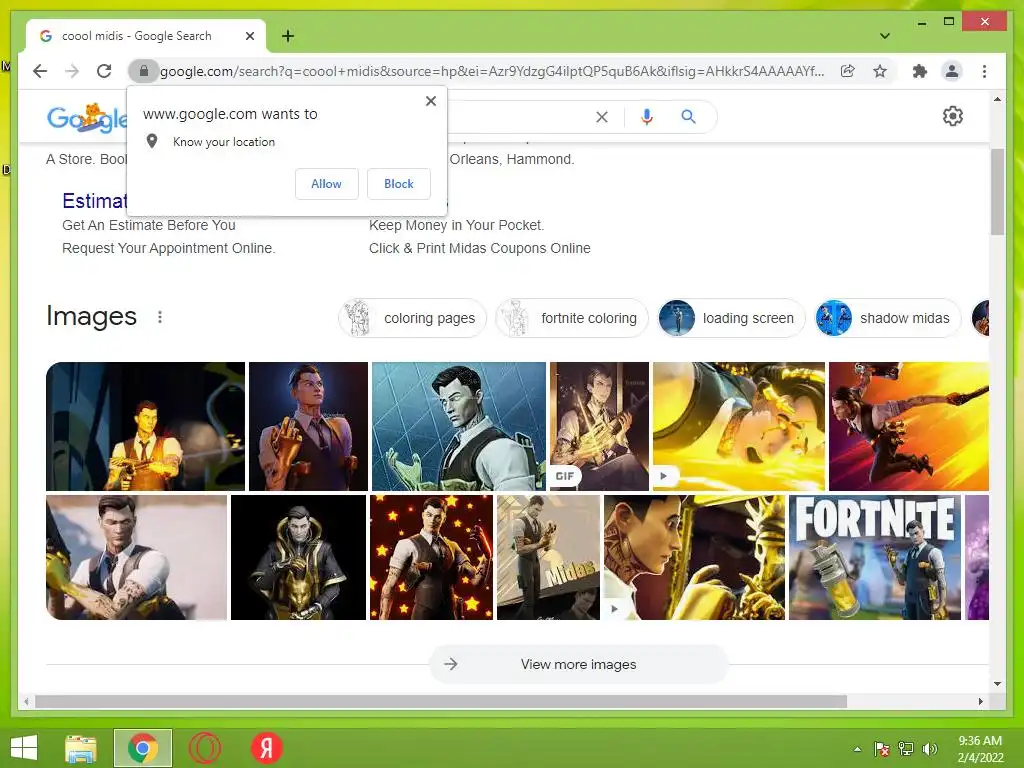Open the Midas image labeled 'Midas'

click(x=548, y=557)
